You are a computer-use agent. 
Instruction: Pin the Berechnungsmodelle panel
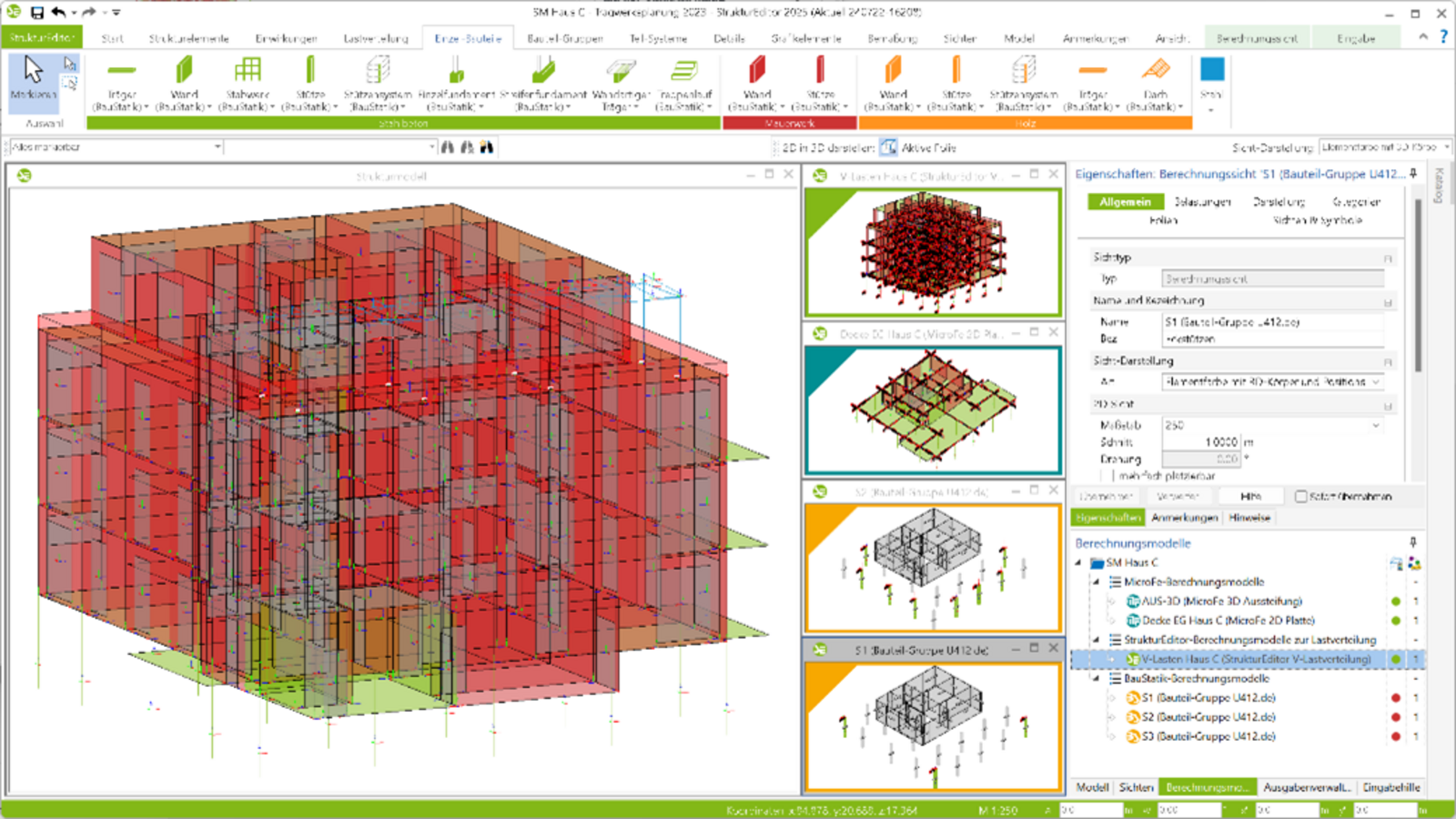tap(1413, 542)
